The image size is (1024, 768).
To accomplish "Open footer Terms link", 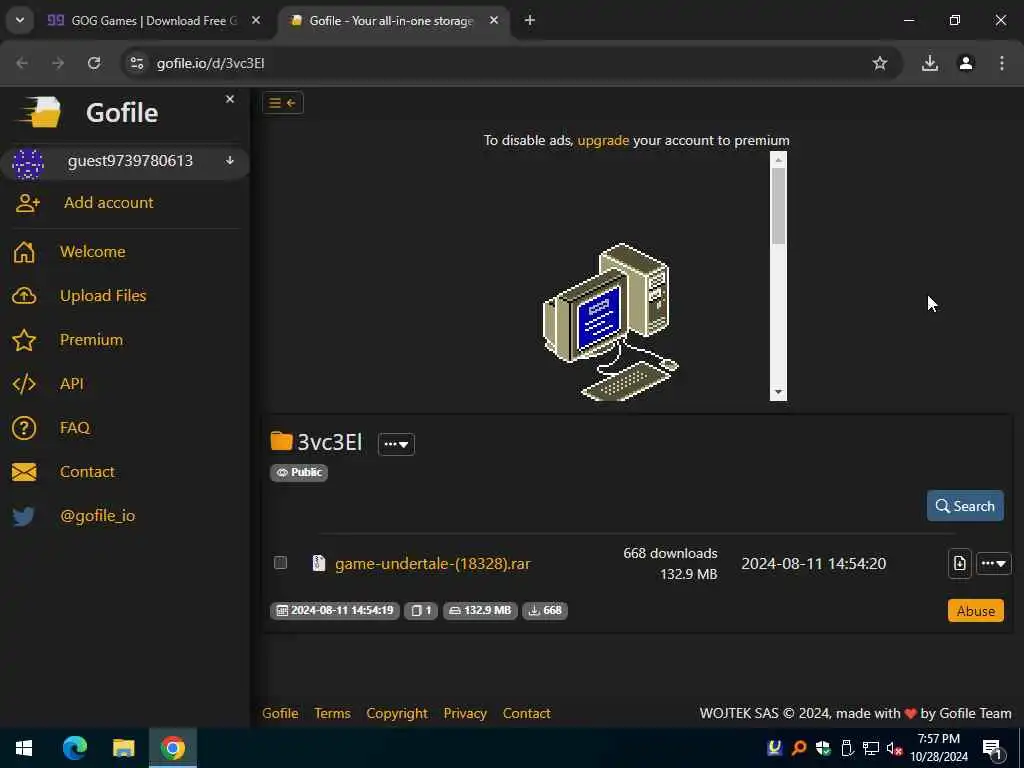I will point(332,713).
